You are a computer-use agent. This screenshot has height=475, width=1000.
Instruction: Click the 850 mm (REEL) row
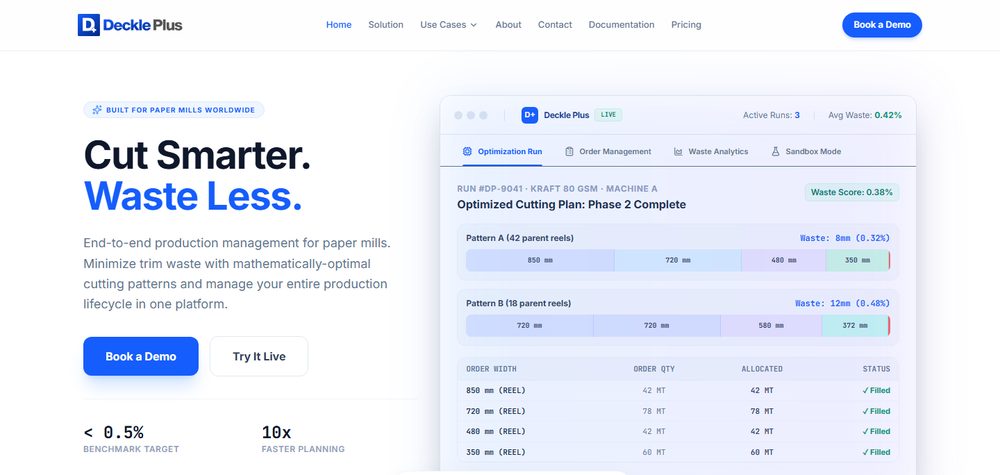[x=678, y=390]
